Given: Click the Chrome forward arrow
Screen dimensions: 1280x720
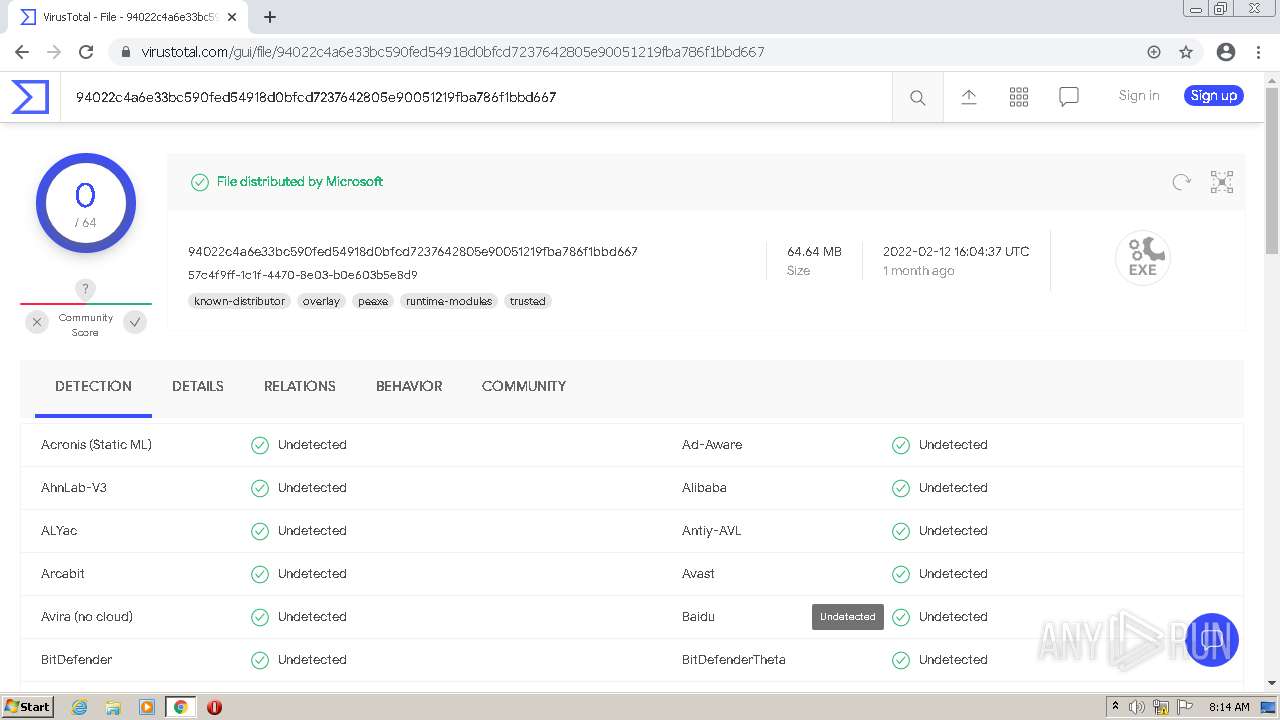Looking at the screenshot, I should click(54, 52).
